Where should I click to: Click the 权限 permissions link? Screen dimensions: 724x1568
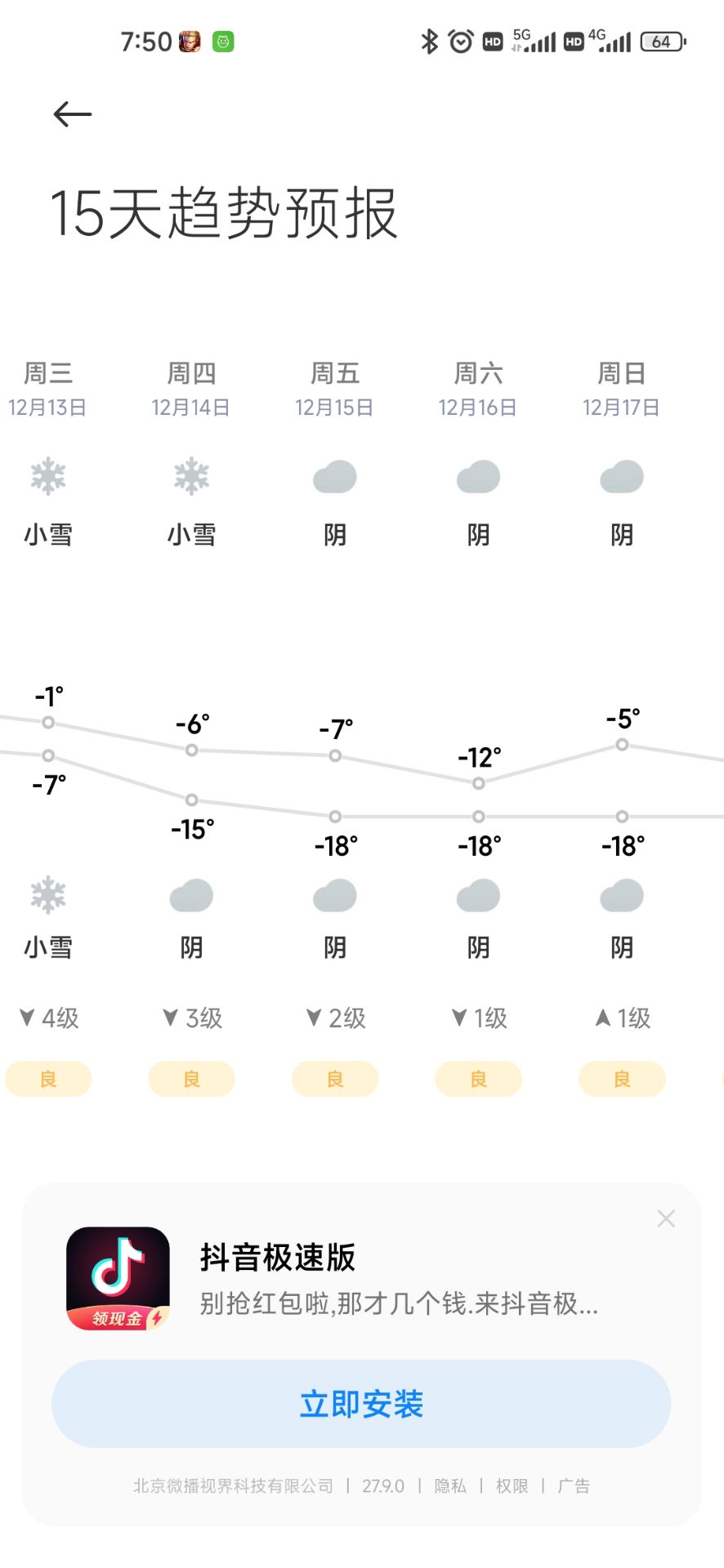click(511, 1486)
